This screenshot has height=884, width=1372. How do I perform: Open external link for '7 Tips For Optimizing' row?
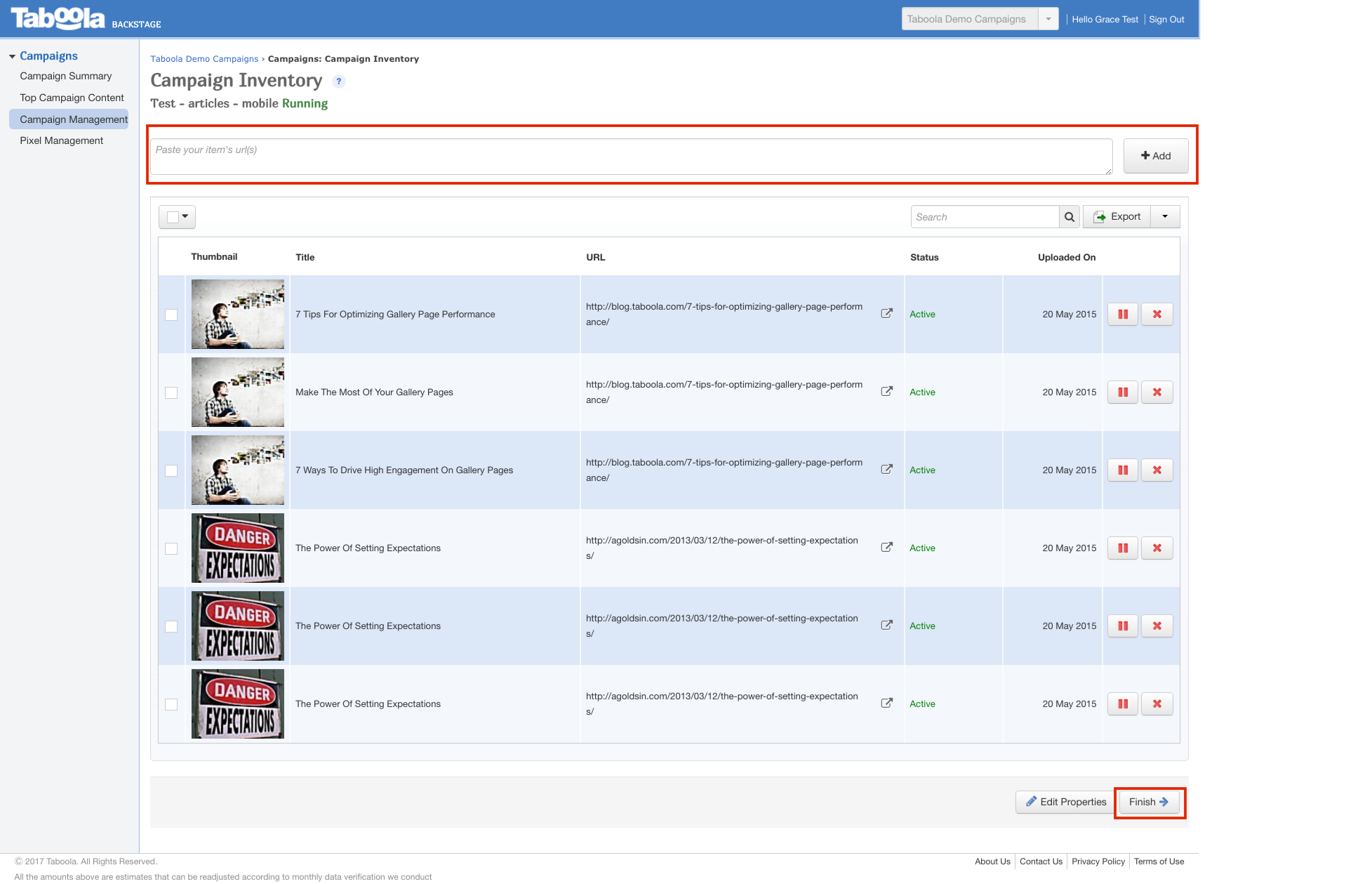pos(887,313)
